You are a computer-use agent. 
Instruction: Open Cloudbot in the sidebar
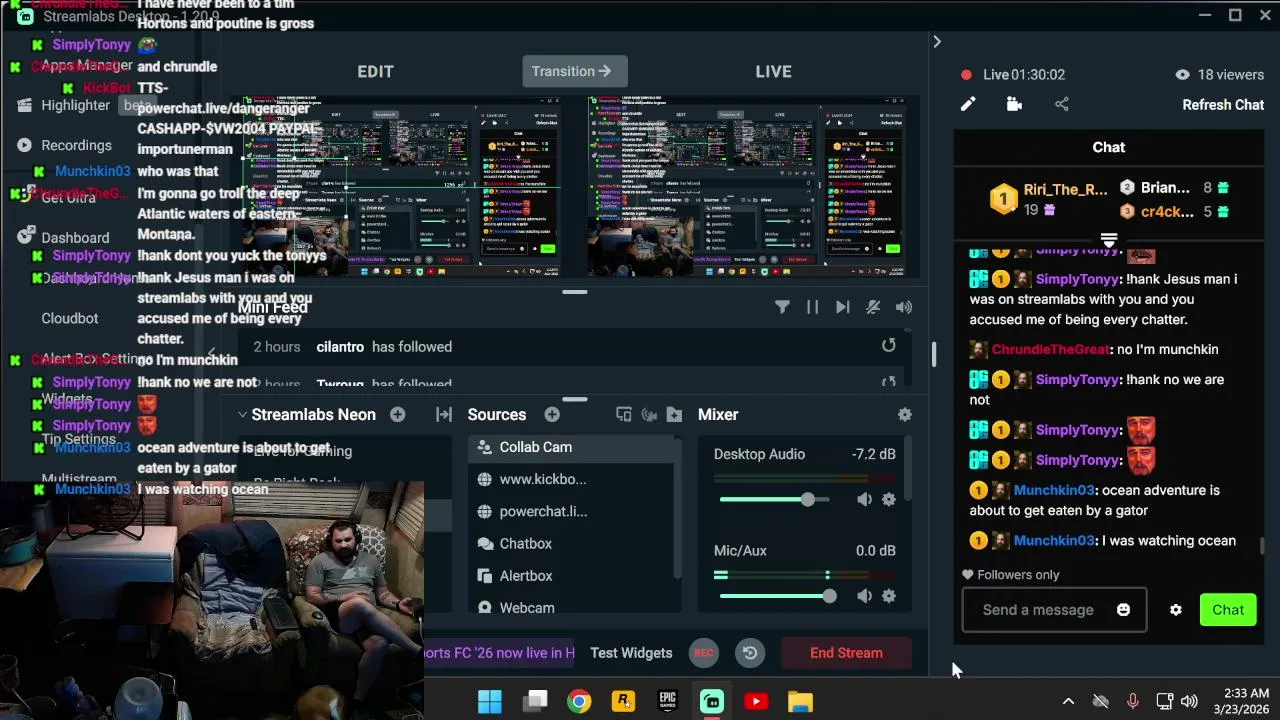[70, 318]
